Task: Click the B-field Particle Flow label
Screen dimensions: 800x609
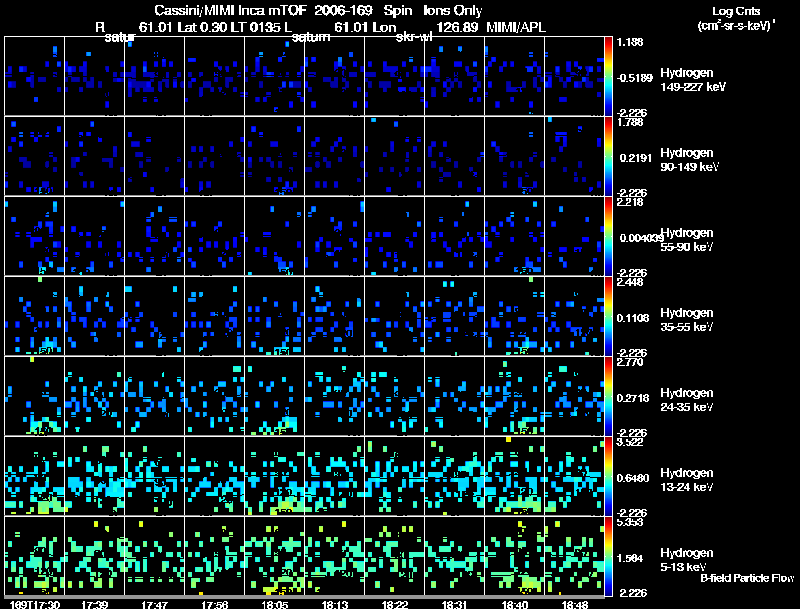Action: (x=746, y=578)
